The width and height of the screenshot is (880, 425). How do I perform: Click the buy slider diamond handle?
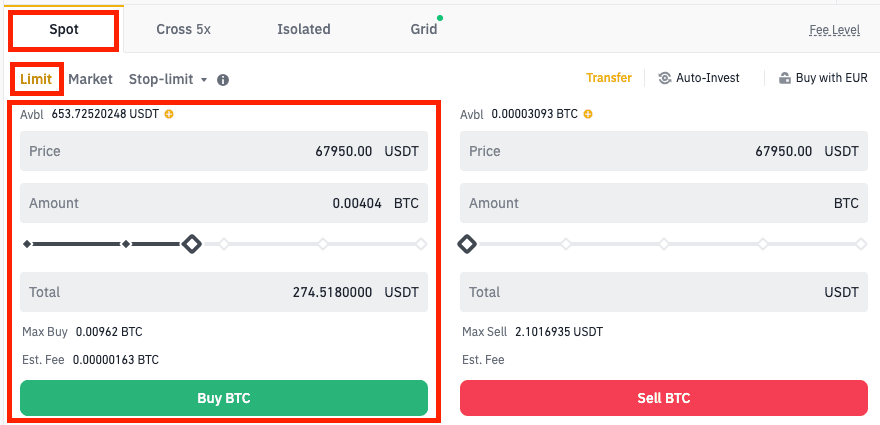coord(191,244)
